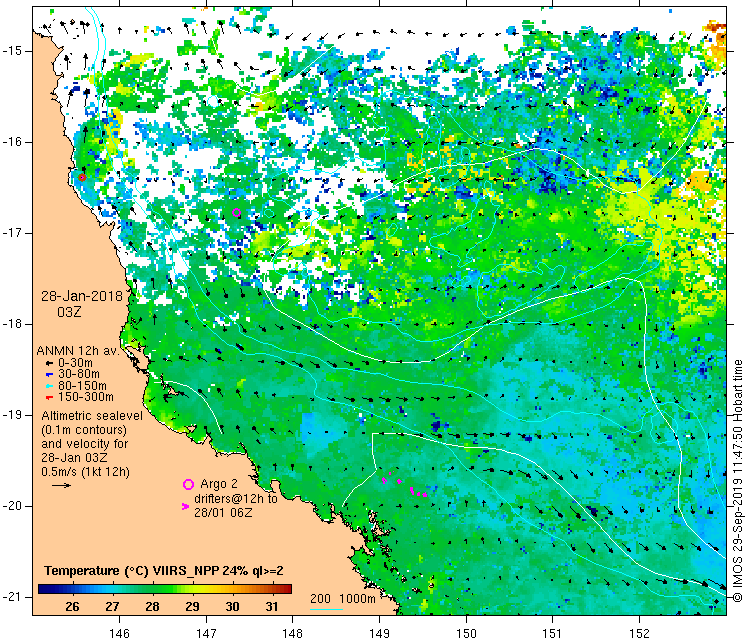Click the 146 longitude axis label
Image resolution: width=750 pixels, height=640 pixels.
point(119,633)
